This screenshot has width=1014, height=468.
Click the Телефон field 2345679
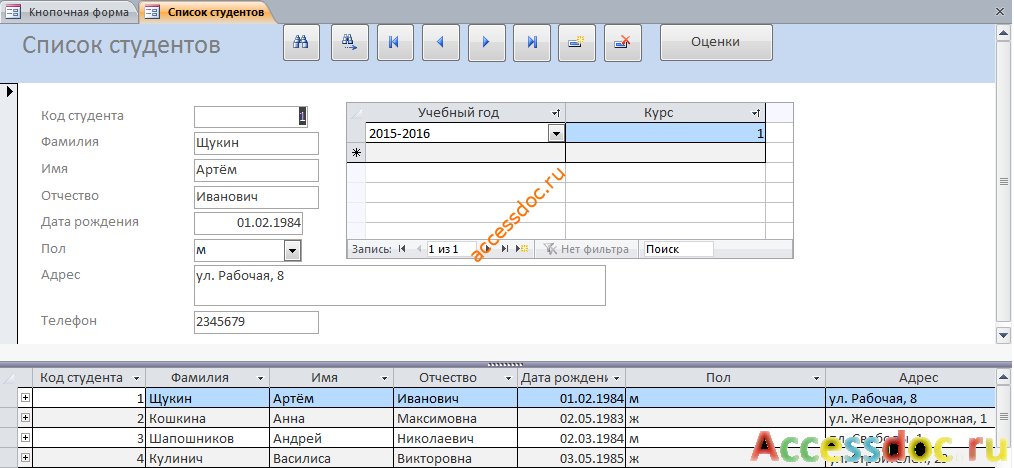pyautogui.click(x=256, y=322)
